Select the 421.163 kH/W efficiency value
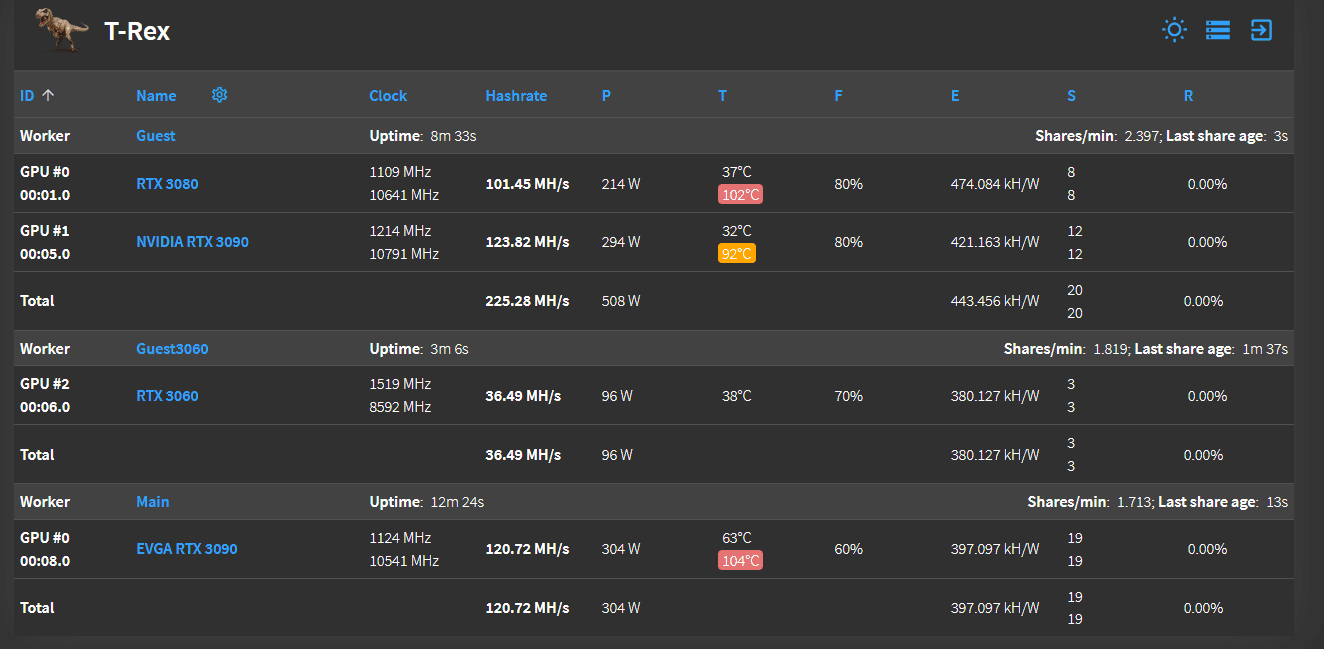This screenshot has width=1324, height=649. click(995, 242)
